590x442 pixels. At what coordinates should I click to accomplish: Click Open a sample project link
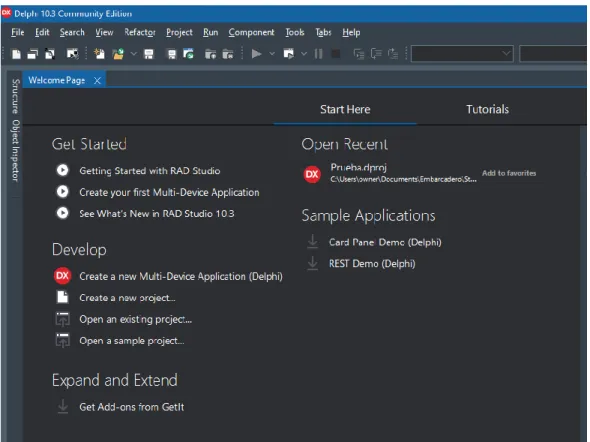132,341
